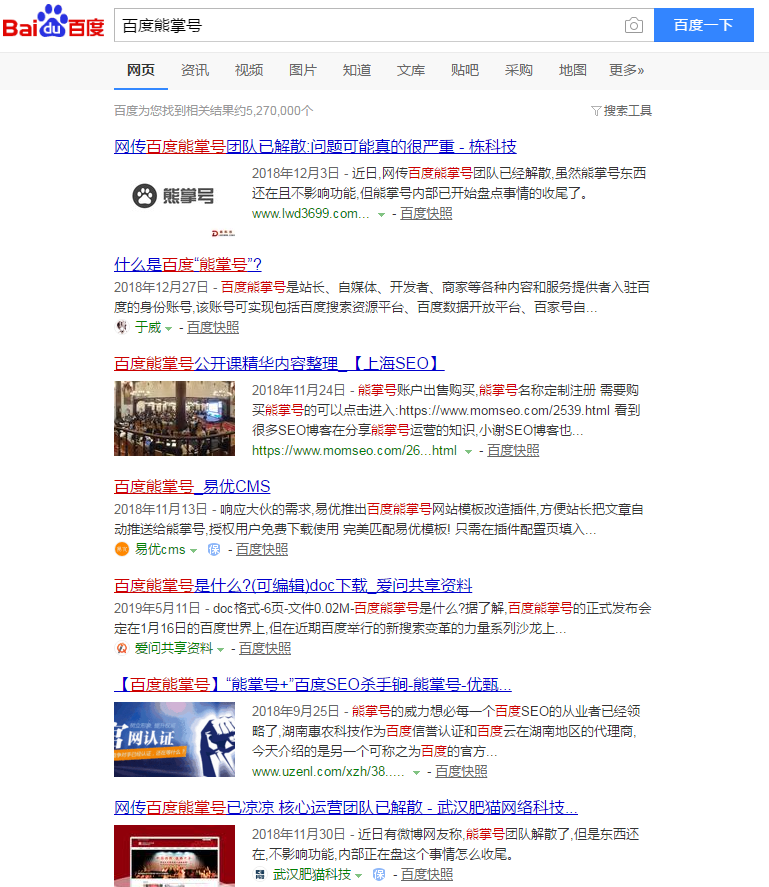Click the www.lwd3699.com... URL
Image resolution: width=769 pixels, height=887 pixels.
tap(311, 213)
